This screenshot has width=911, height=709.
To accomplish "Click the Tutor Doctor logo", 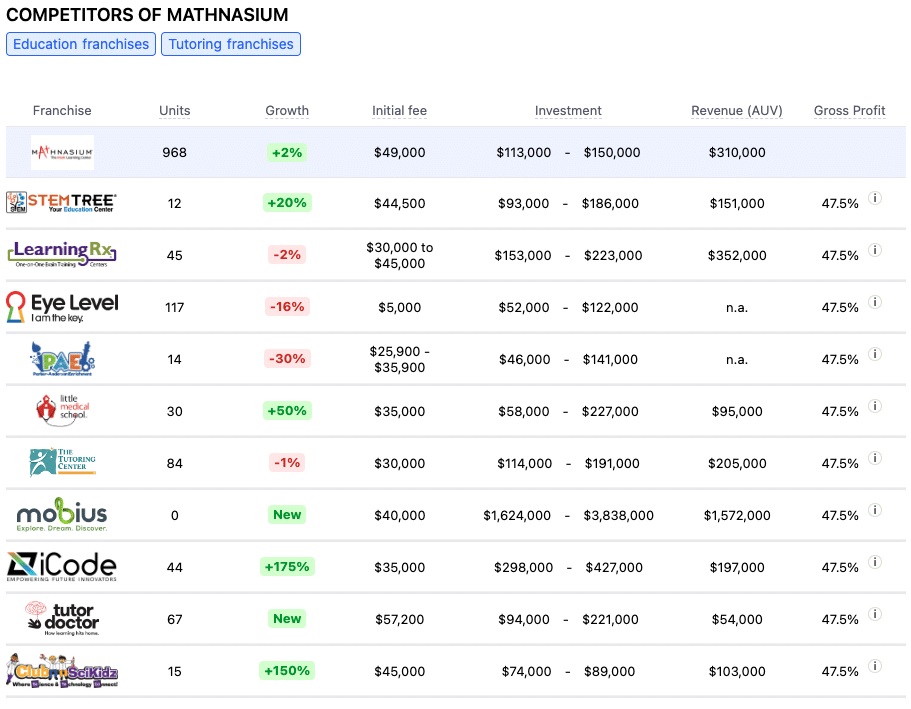I will 62,618.
